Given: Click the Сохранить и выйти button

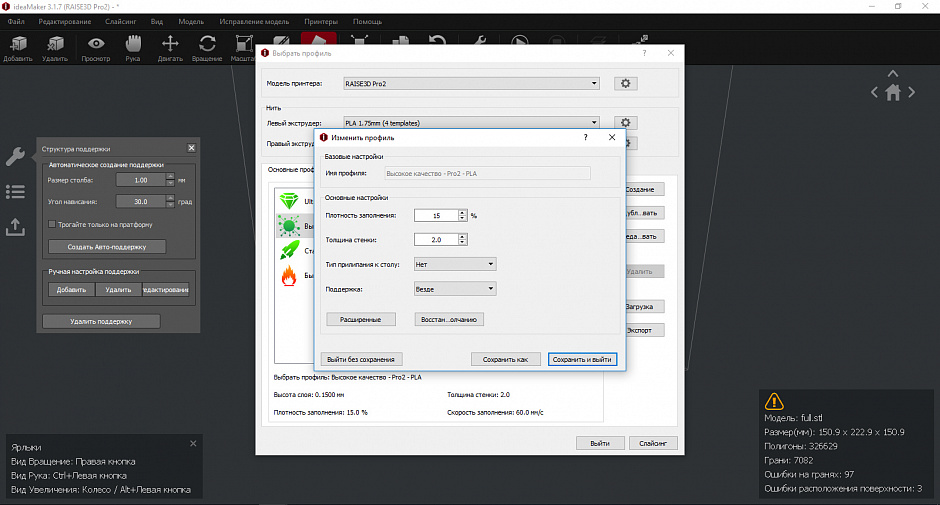Looking at the screenshot, I should coord(582,359).
